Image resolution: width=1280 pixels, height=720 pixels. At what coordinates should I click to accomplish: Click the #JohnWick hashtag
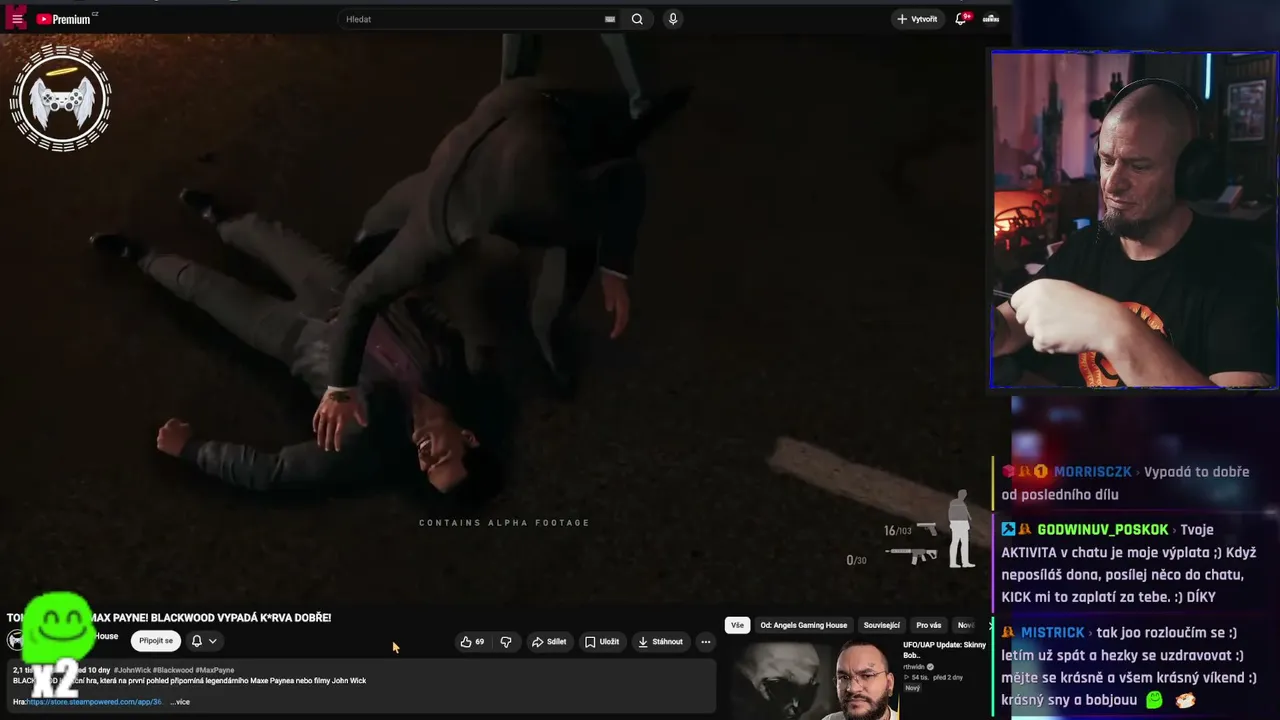[x=132, y=670]
